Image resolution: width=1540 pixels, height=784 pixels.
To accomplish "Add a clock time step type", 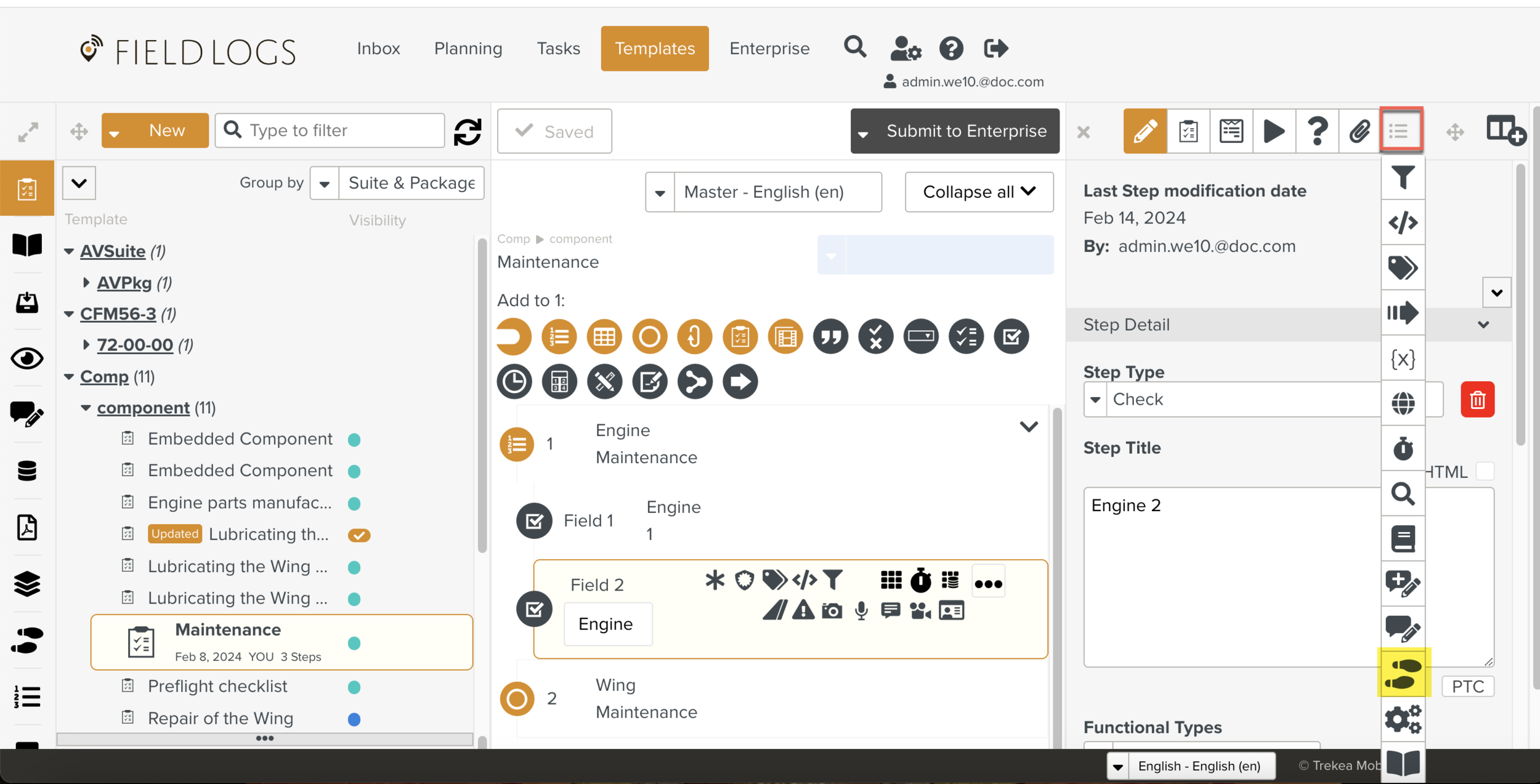I will click(514, 382).
